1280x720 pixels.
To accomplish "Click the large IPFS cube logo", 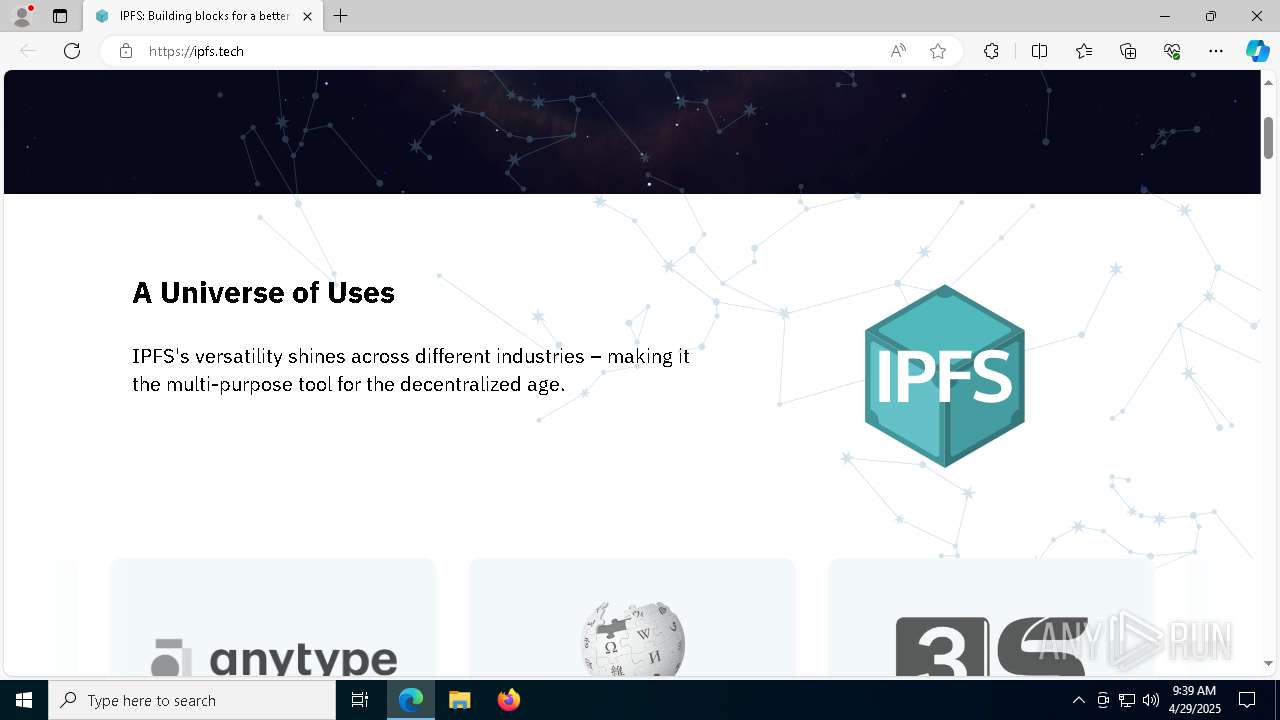I will point(945,376).
